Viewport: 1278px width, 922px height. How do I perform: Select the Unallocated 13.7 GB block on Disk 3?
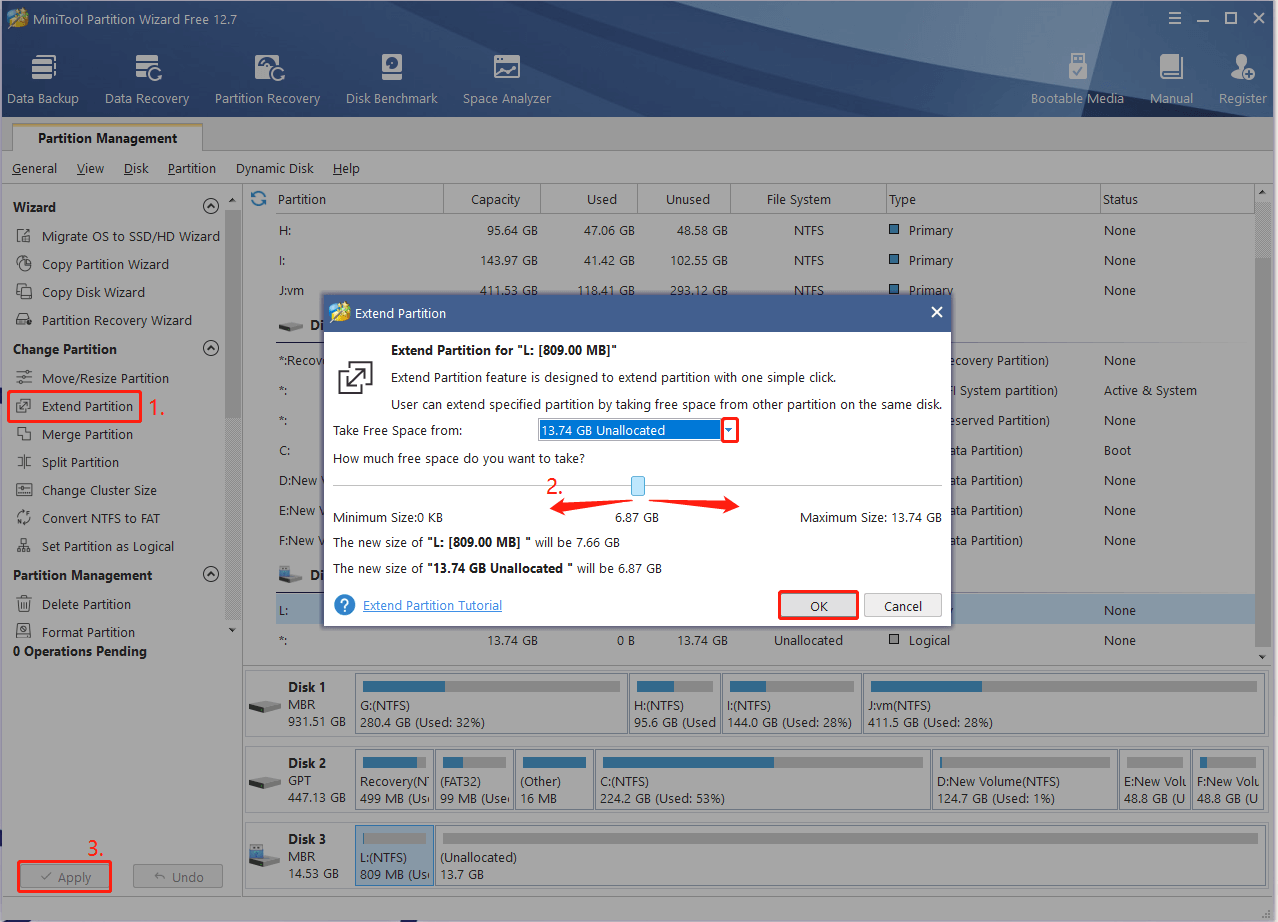[x=851, y=856]
